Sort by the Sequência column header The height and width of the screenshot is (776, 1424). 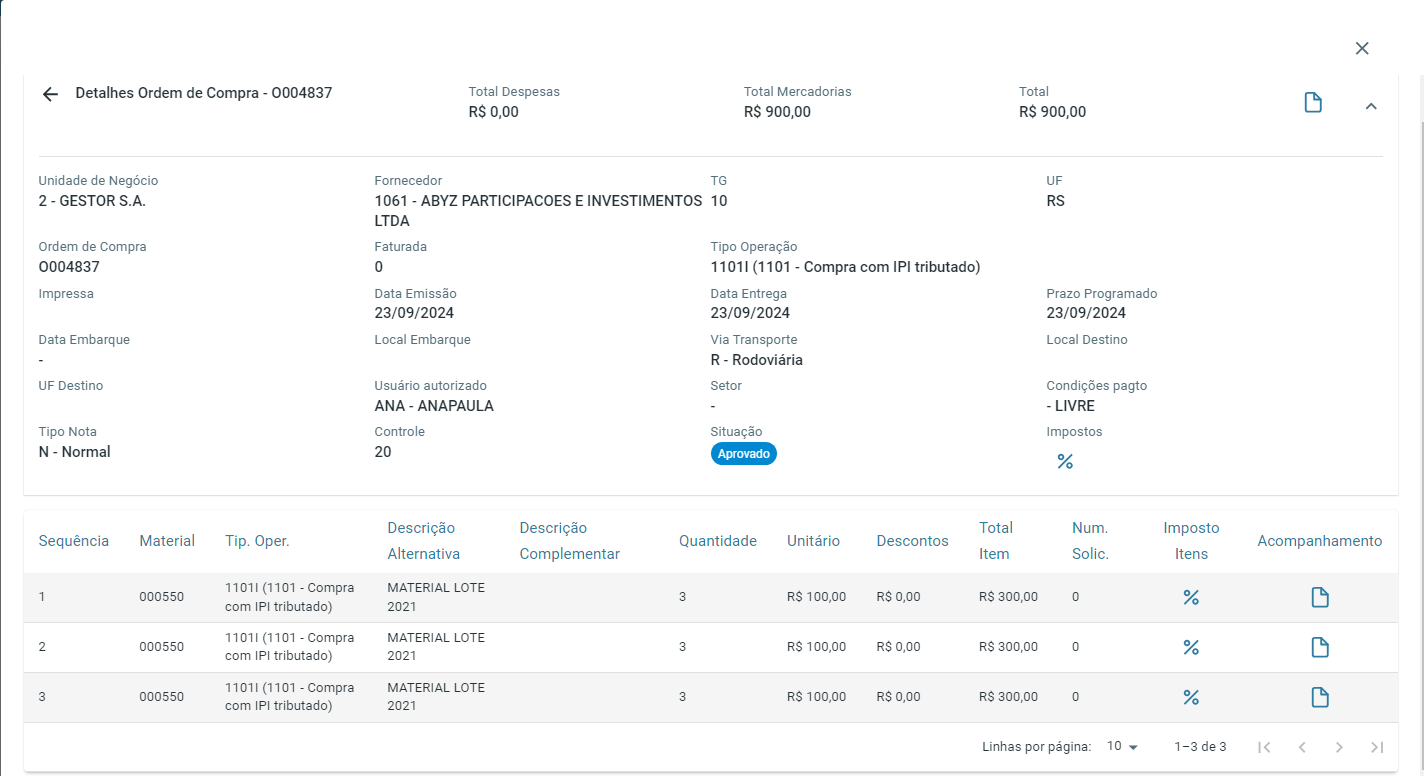[x=74, y=541]
